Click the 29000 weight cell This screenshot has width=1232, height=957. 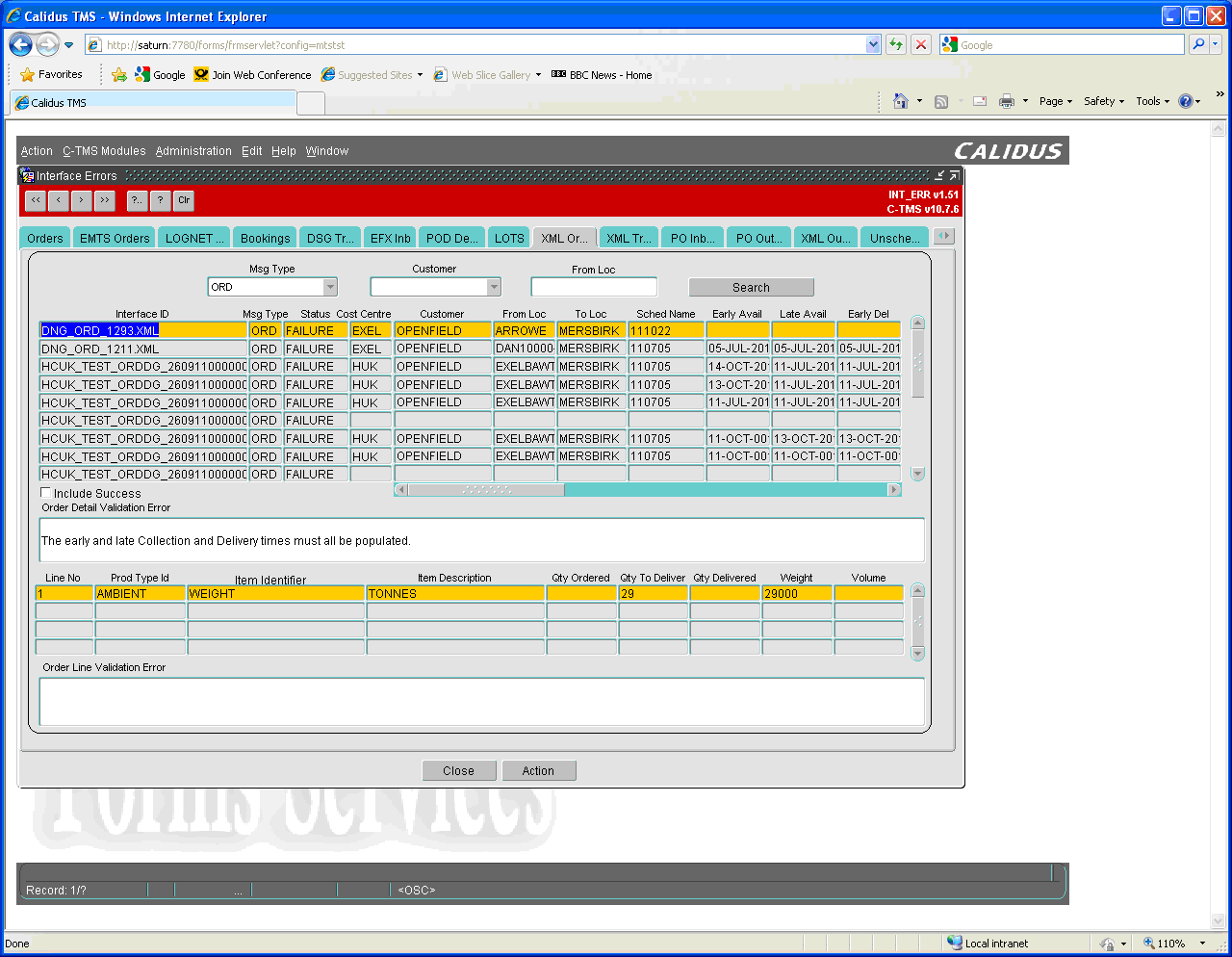pos(796,593)
